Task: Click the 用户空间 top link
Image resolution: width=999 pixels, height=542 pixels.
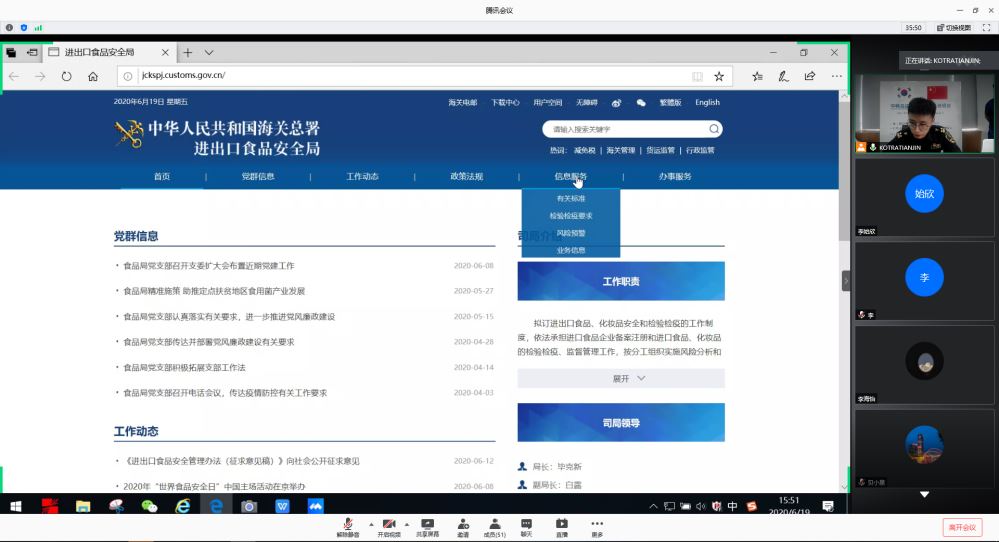Action: [548, 103]
